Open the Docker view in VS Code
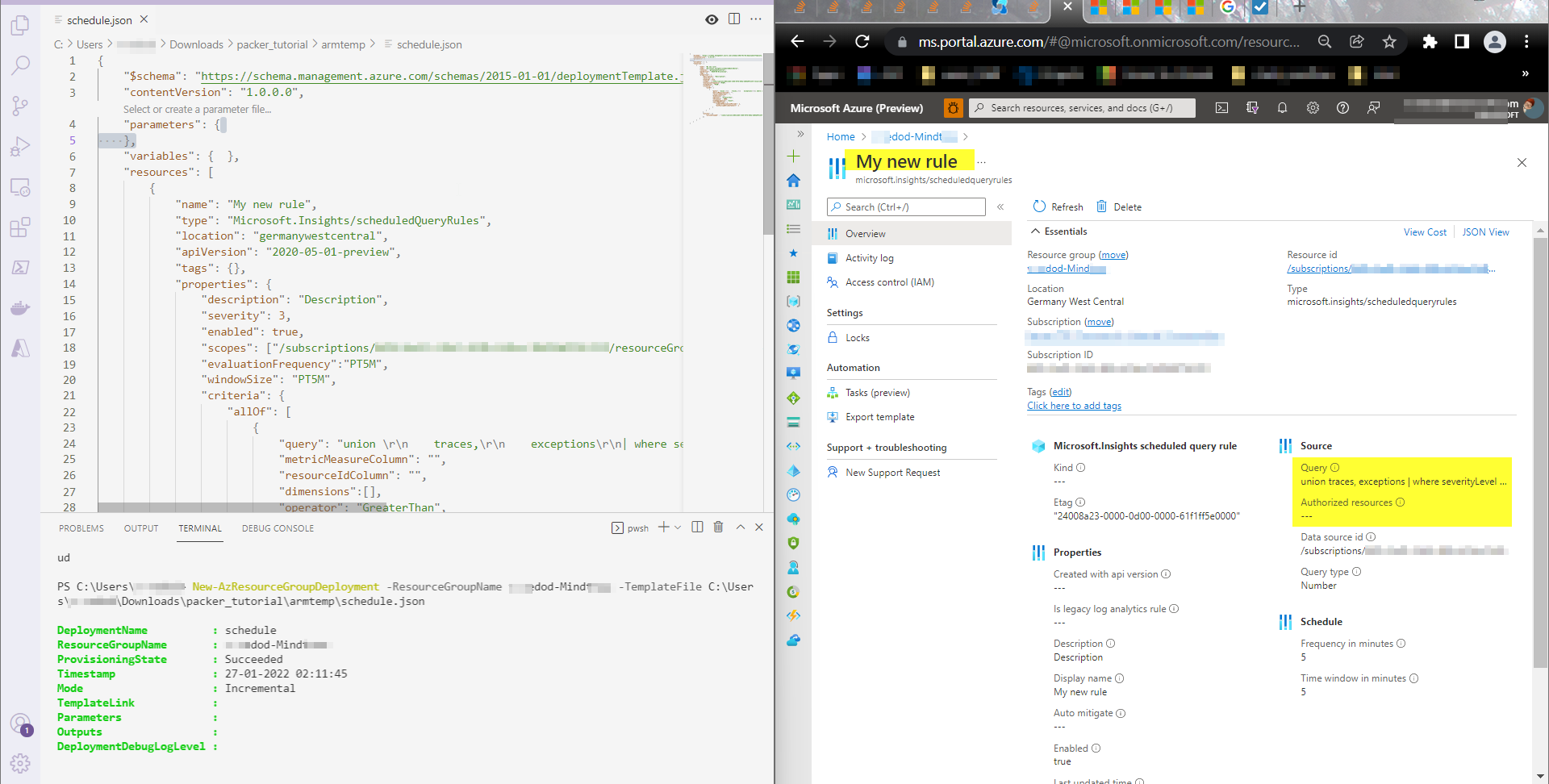Viewport: 1549px width, 784px height. pyautogui.click(x=20, y=307)
